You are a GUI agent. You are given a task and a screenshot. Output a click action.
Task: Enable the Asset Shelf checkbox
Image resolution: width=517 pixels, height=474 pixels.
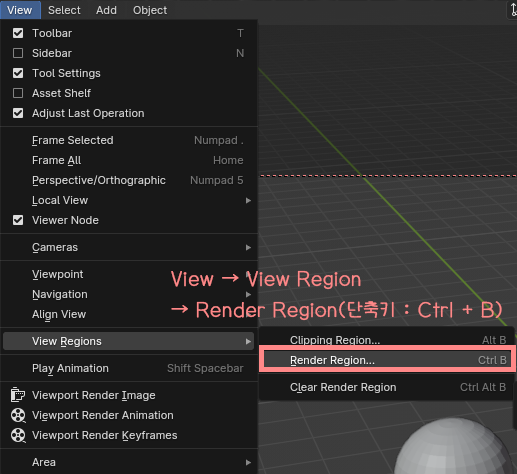18,93
